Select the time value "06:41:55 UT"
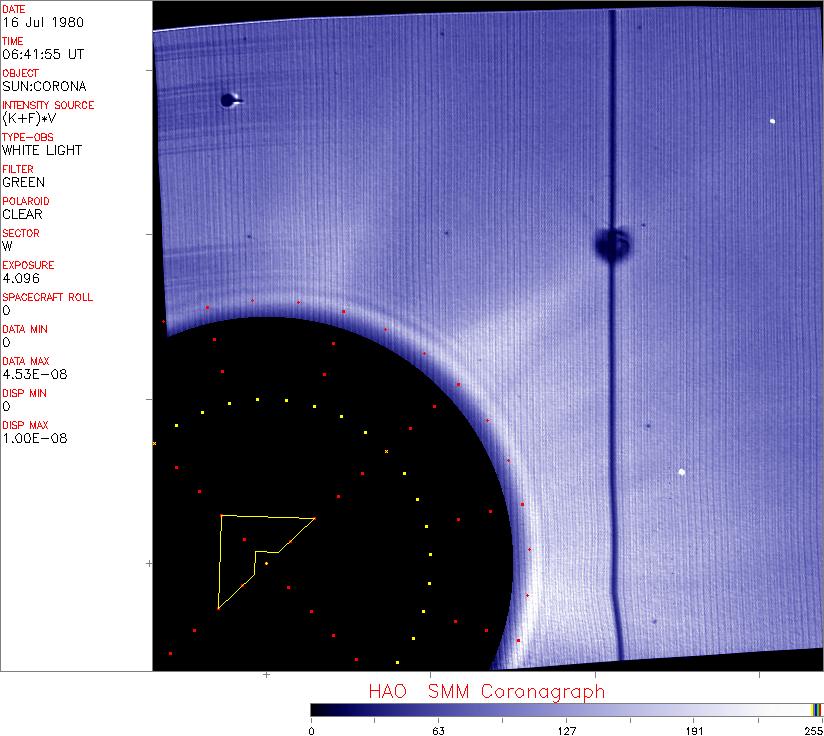The width and height of the screenshot is (824, 736). pyautogui.click(x=42, y=54)
